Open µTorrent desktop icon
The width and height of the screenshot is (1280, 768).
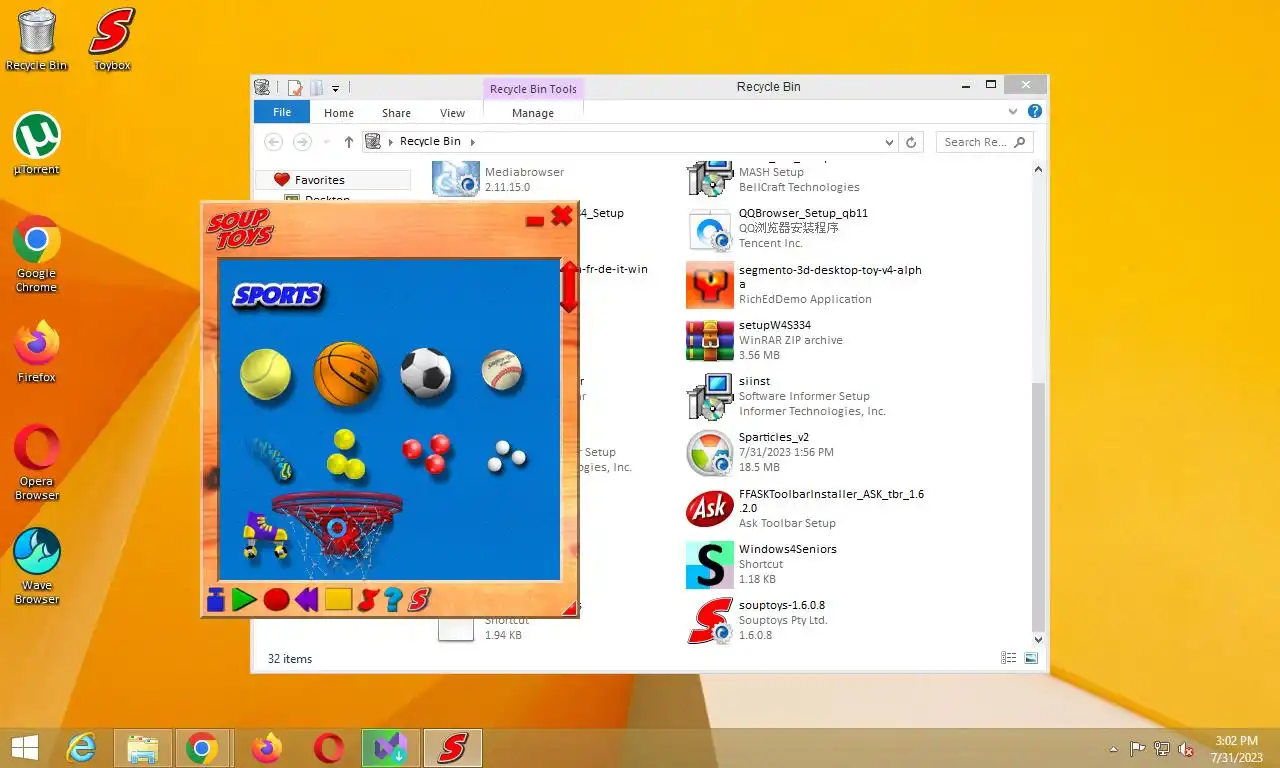coord(37,144)
